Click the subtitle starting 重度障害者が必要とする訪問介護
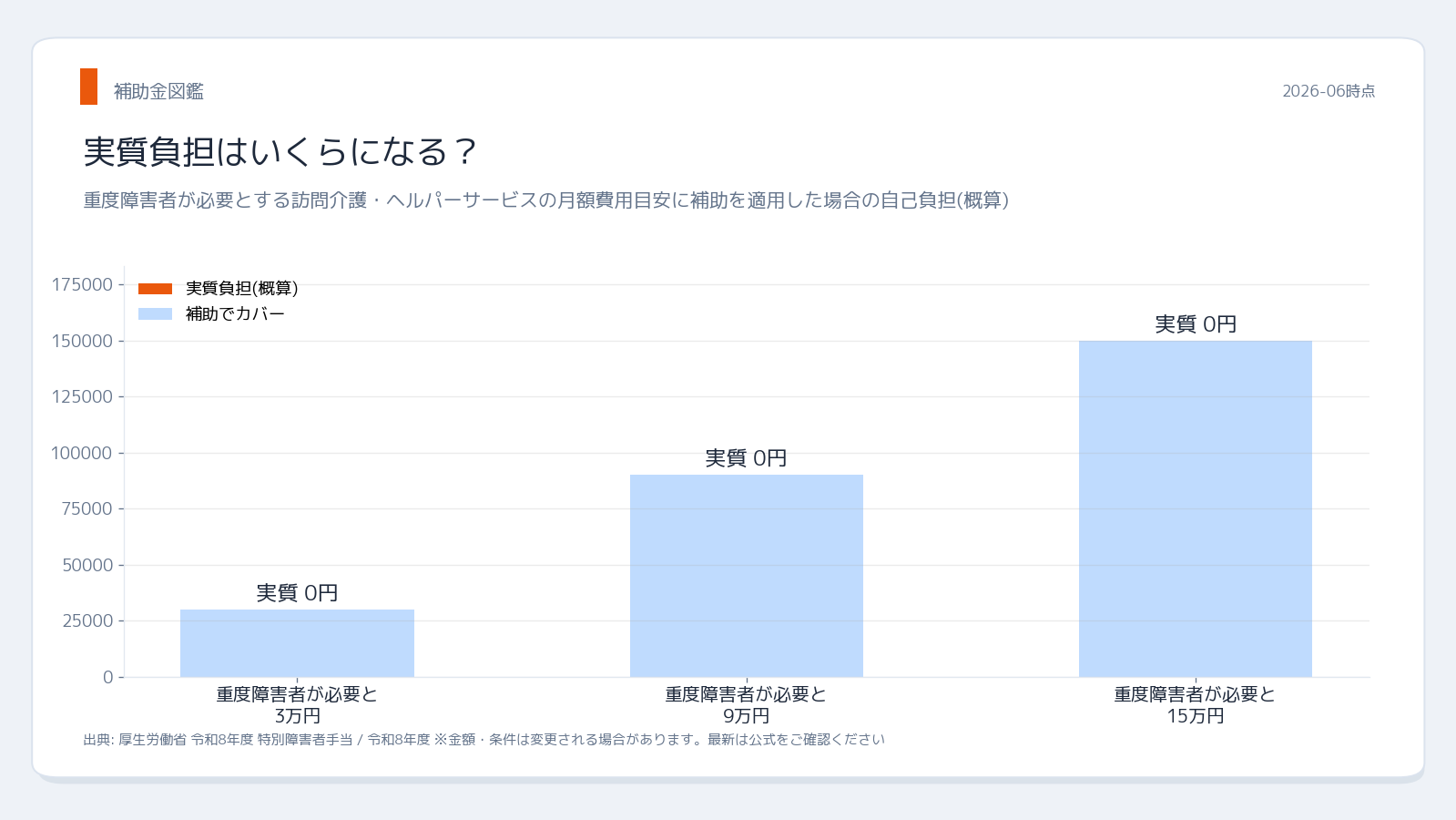This screenshot has height=820, width=1456. point(546,200)
